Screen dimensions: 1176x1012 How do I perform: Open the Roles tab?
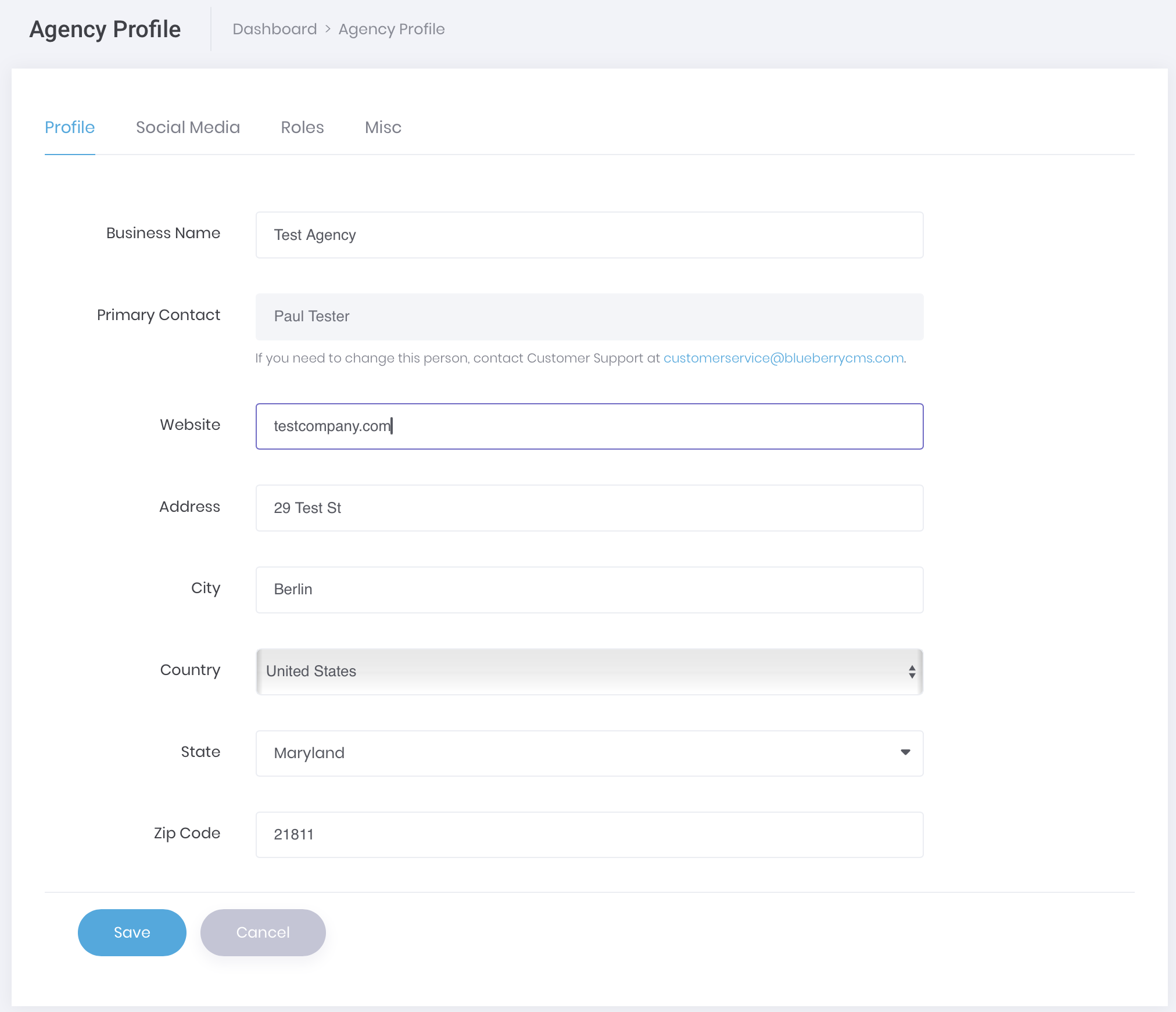coord(302,126)
